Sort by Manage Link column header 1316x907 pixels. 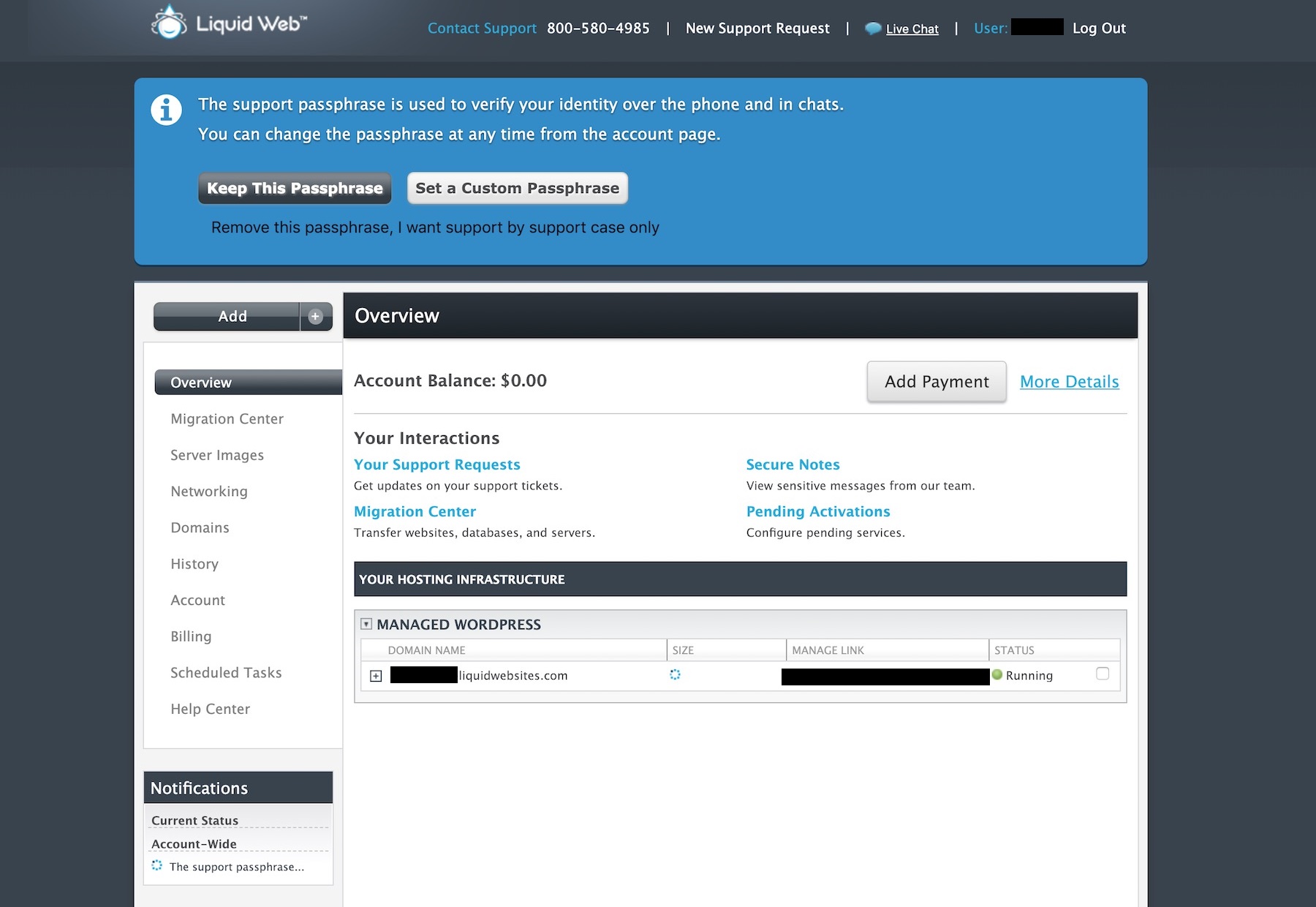(828, 650)
